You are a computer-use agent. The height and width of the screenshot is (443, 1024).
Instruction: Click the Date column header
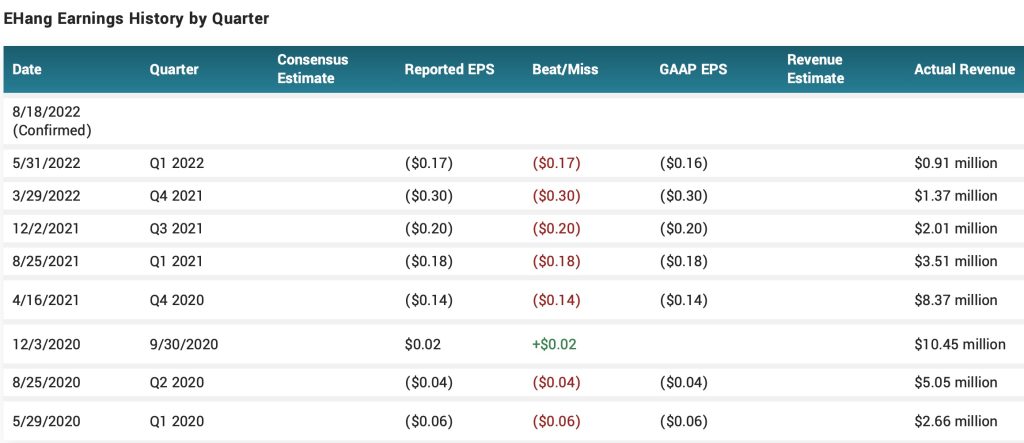pyautogui.click(x=27, y=70)
